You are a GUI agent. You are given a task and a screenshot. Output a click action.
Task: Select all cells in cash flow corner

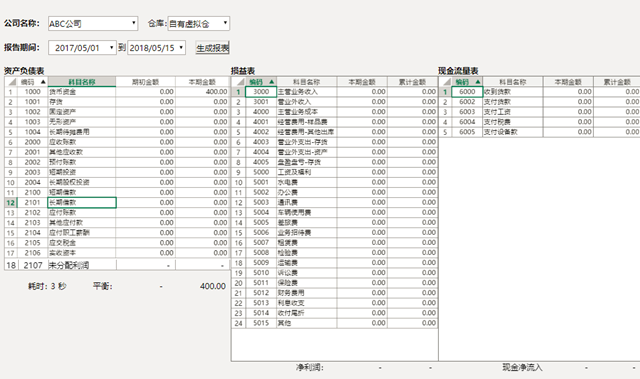pos(445,82)
